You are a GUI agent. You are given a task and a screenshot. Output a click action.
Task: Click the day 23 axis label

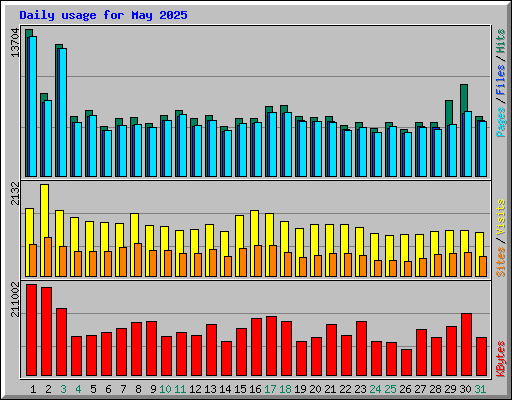(360, 389)
